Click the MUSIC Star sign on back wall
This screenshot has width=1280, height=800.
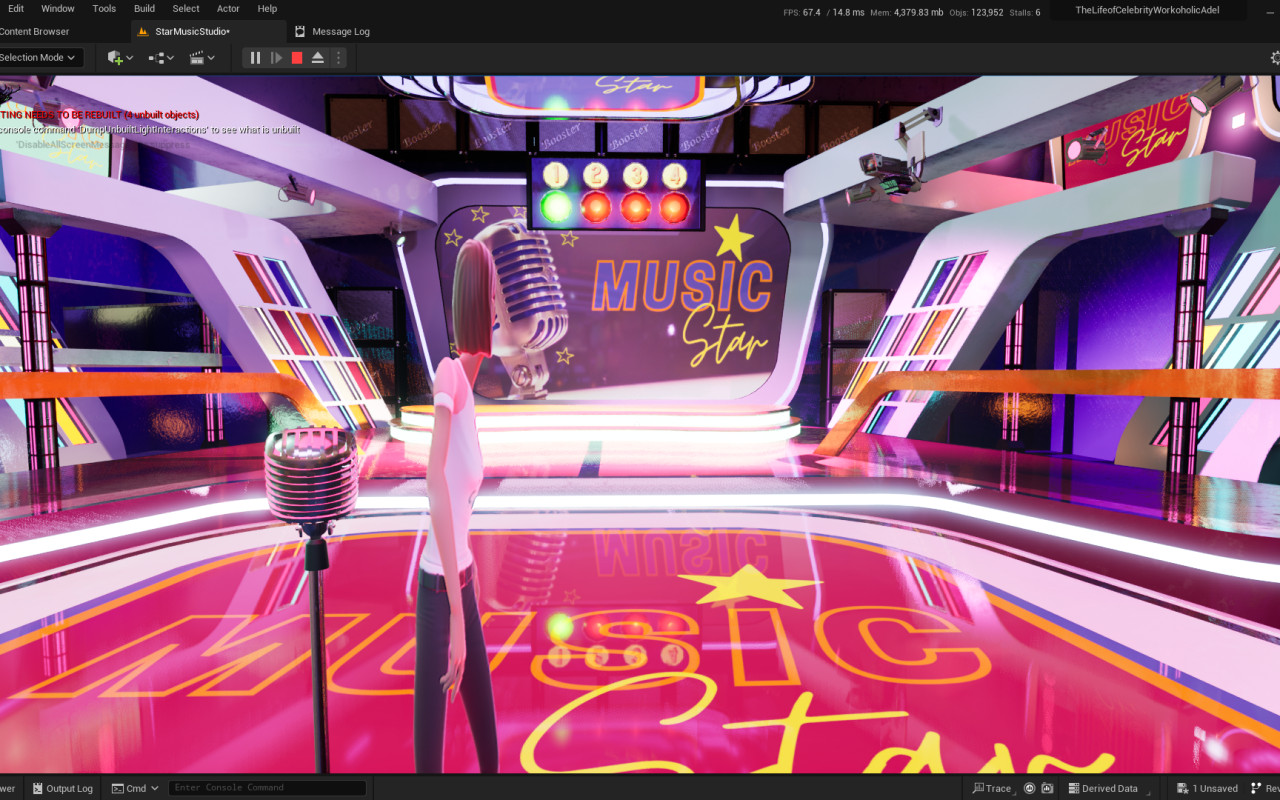[685, 311]
